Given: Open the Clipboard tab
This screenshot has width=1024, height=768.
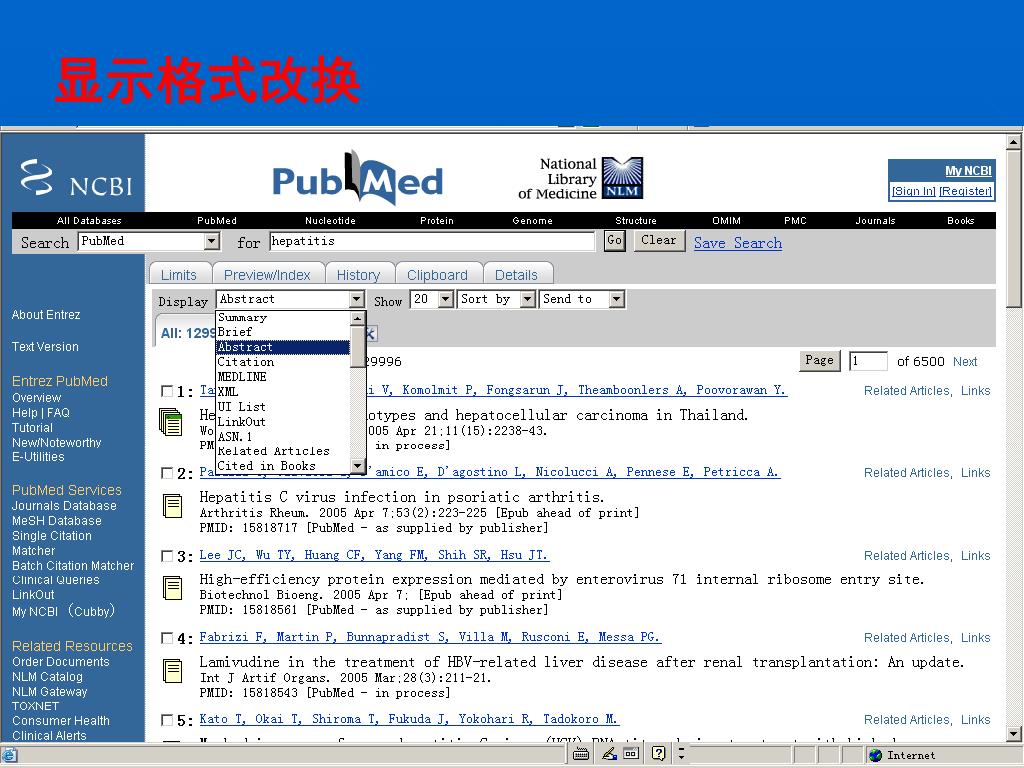Looking at the screenshot, I should pyautogui.click(x=437, y=275).
